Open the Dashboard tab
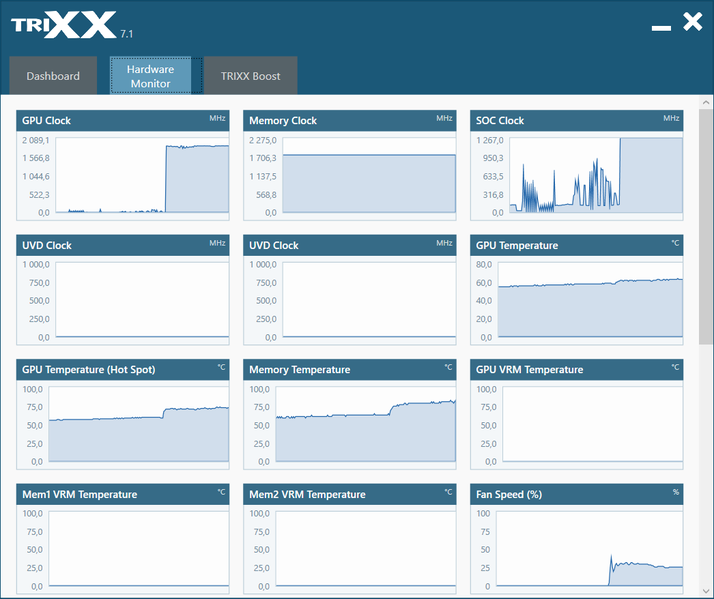Viewport: 714px width, 599px height. tap(53, 76)
